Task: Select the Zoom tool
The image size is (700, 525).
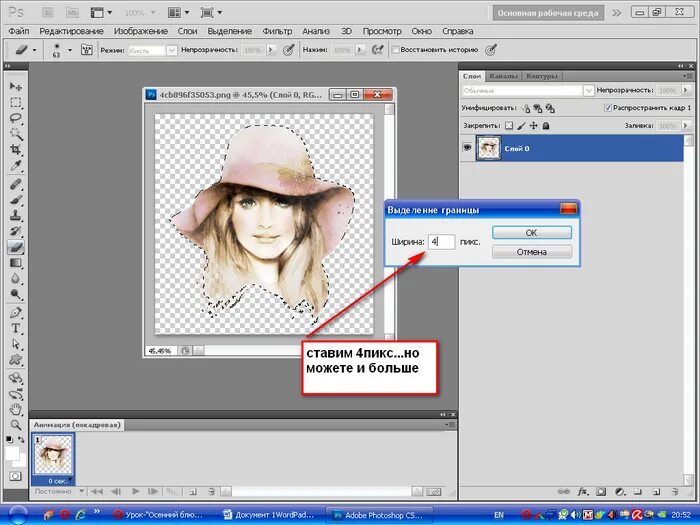Action: click(16, 425)
